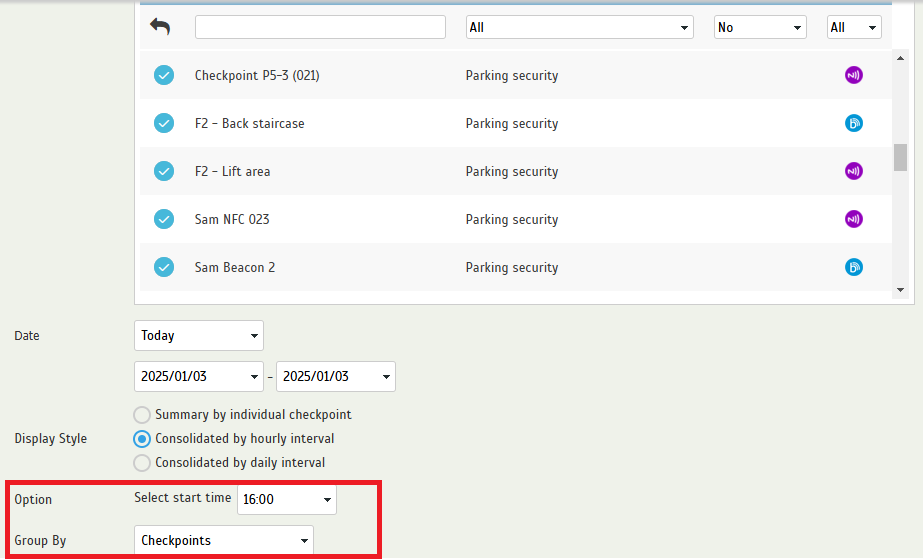Select Summary by individual checkpoint option
The width and height of the screenshot is (923, 559).
coord(142,415)
